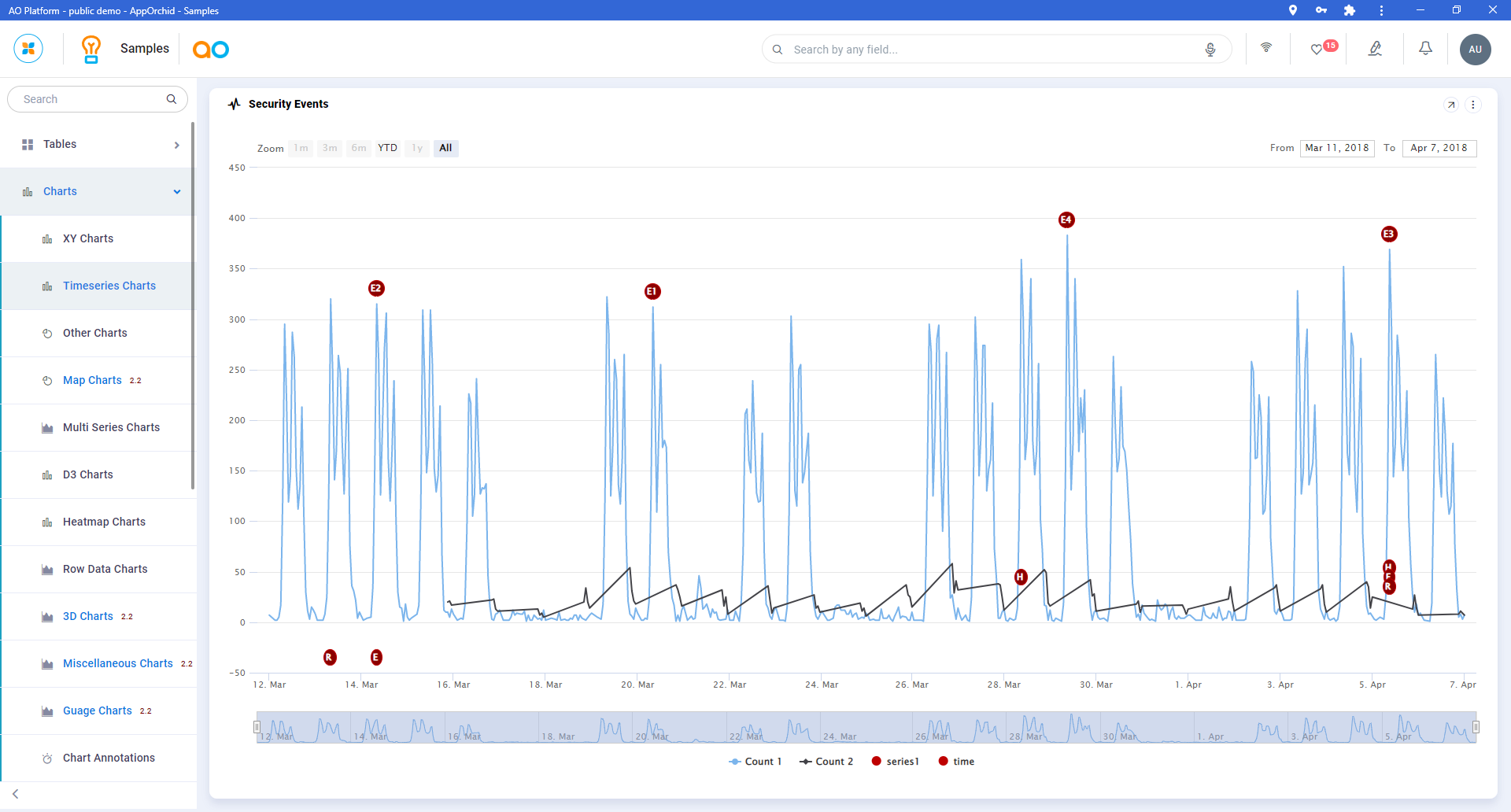This screenshot has height=812, width=1511.
Task: Click the wifi connectivity status icon
Action: (x=1266, y=48)
